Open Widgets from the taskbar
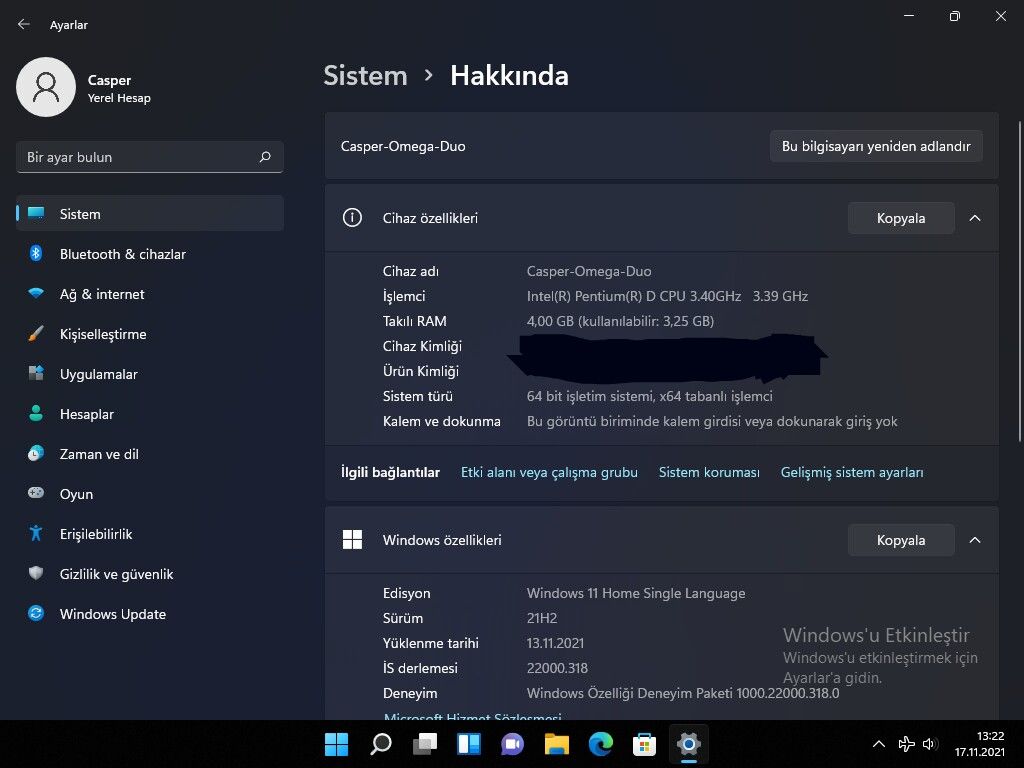 click(469, 744)
